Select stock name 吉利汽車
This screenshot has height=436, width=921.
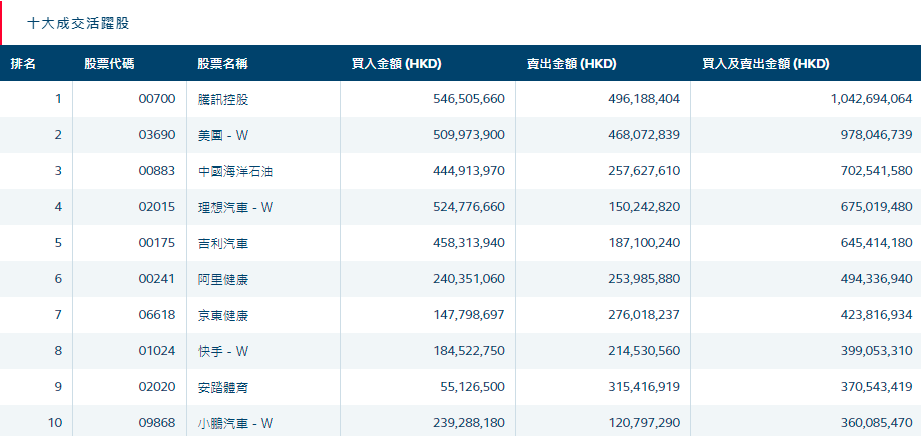223,243
